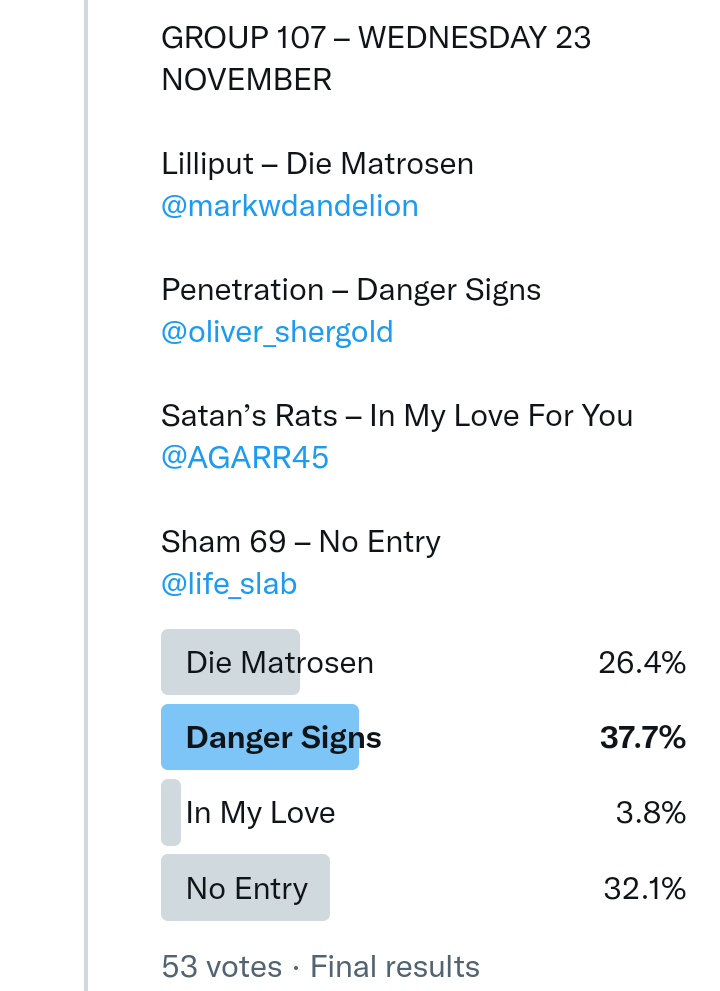This screenshot has width=720, height=991.
Task: Open the @markwdandelion profile mention
Action: pyautogui.click(x=289, y=206)
